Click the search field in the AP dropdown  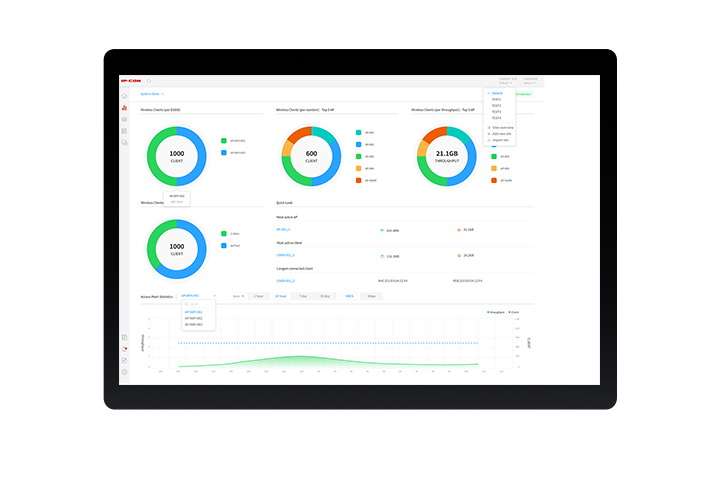click(199, 304)
